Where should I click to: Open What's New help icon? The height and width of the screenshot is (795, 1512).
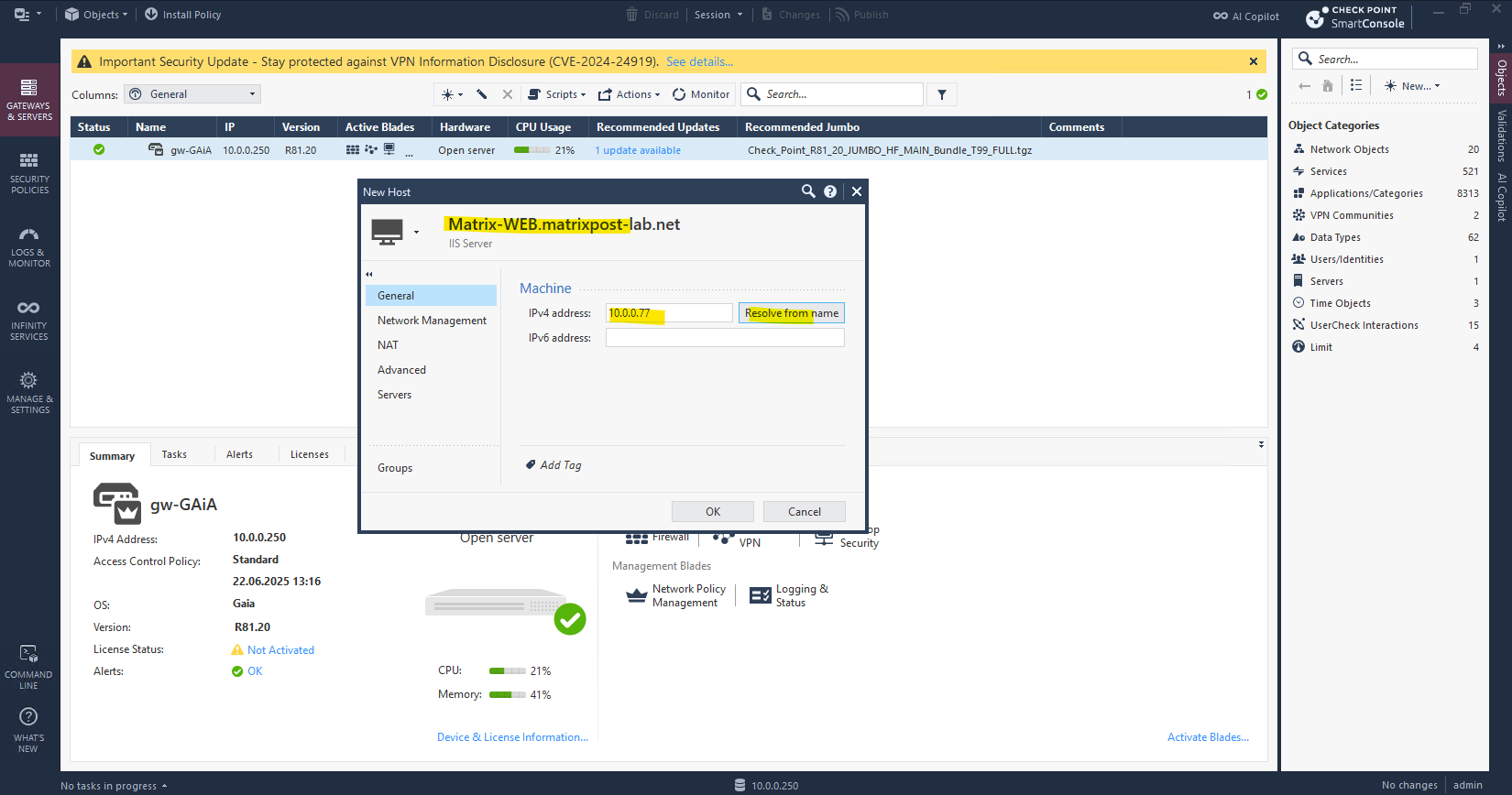tap(29, 730)
